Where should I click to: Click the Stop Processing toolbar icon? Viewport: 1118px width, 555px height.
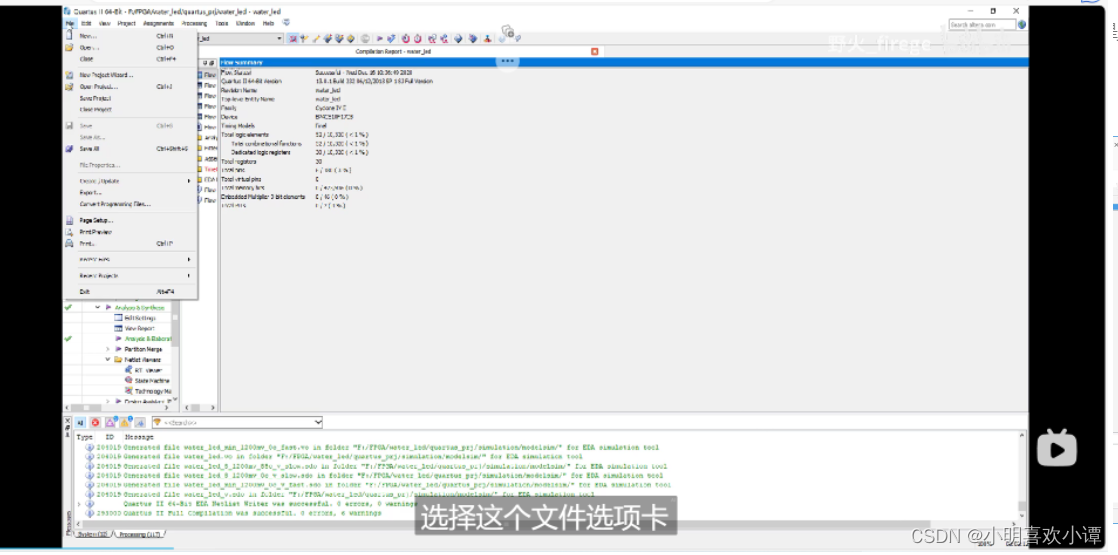pyautogui.click(x=365, y=39)
